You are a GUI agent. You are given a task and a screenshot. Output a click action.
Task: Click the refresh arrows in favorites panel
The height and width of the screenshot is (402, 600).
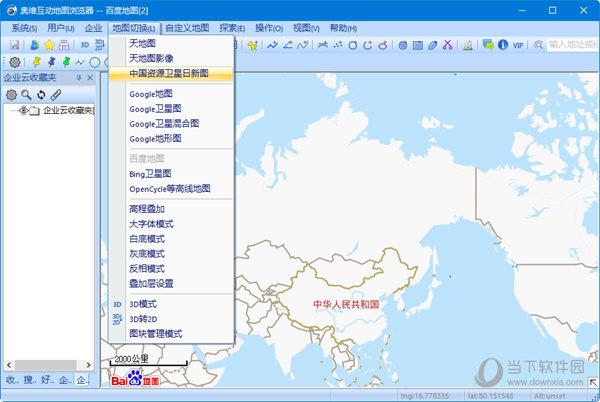click(41, 94)
